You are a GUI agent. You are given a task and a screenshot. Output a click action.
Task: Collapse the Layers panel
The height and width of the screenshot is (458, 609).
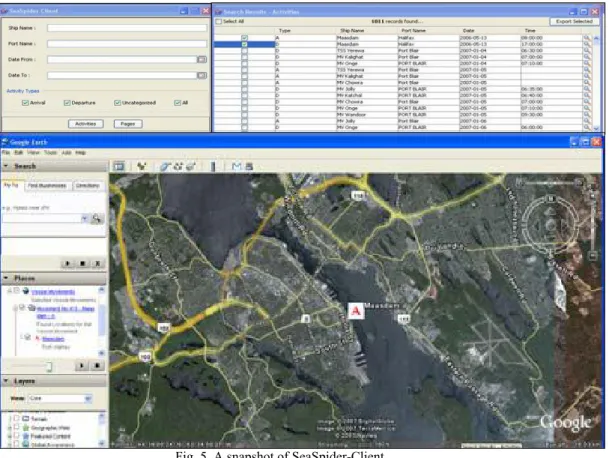click(6, 381)
